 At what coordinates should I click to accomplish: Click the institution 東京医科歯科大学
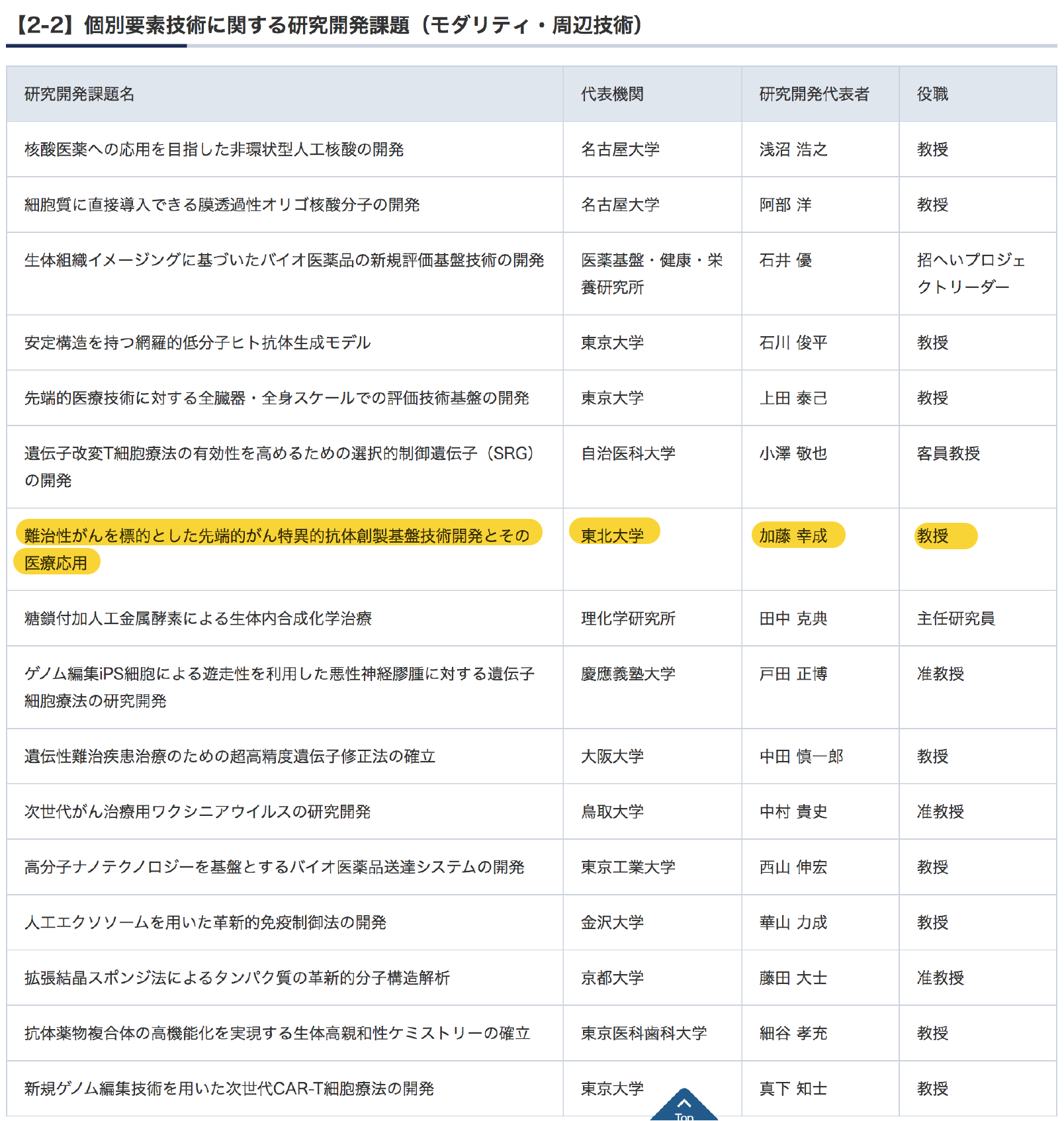point(644,1034)
